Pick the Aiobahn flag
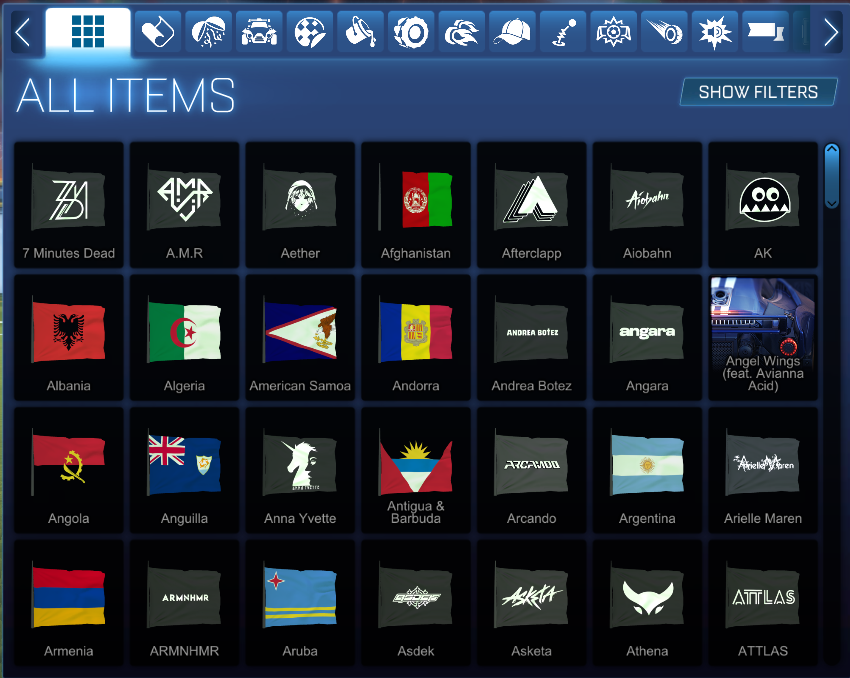The image size is (850, 678). pos(647,205)
